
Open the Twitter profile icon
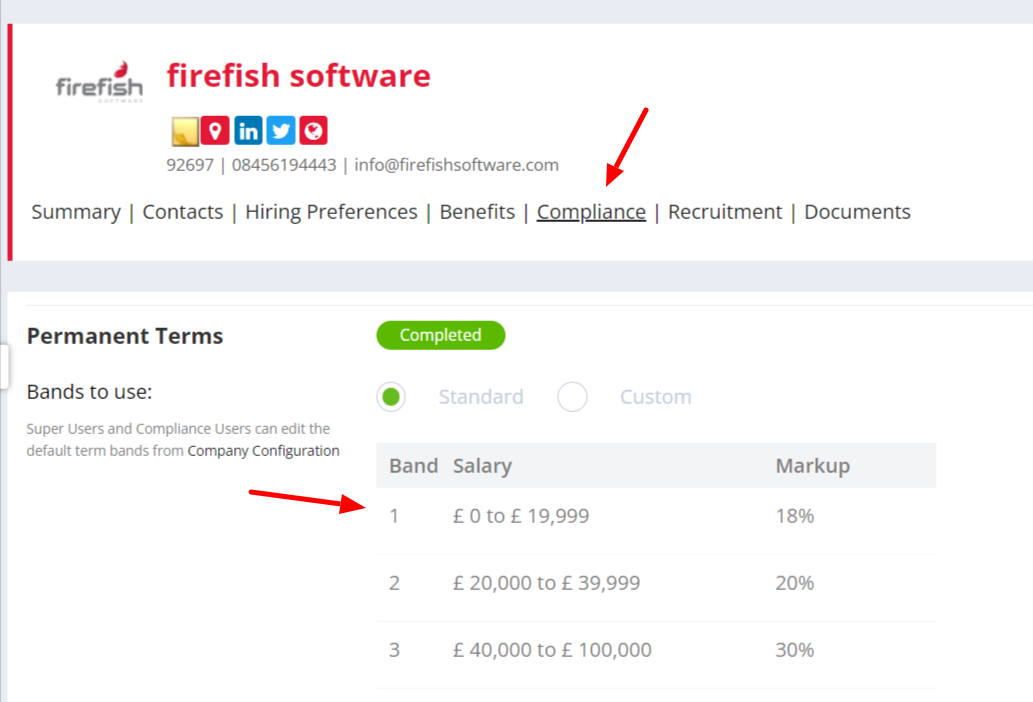pos(281,130)
